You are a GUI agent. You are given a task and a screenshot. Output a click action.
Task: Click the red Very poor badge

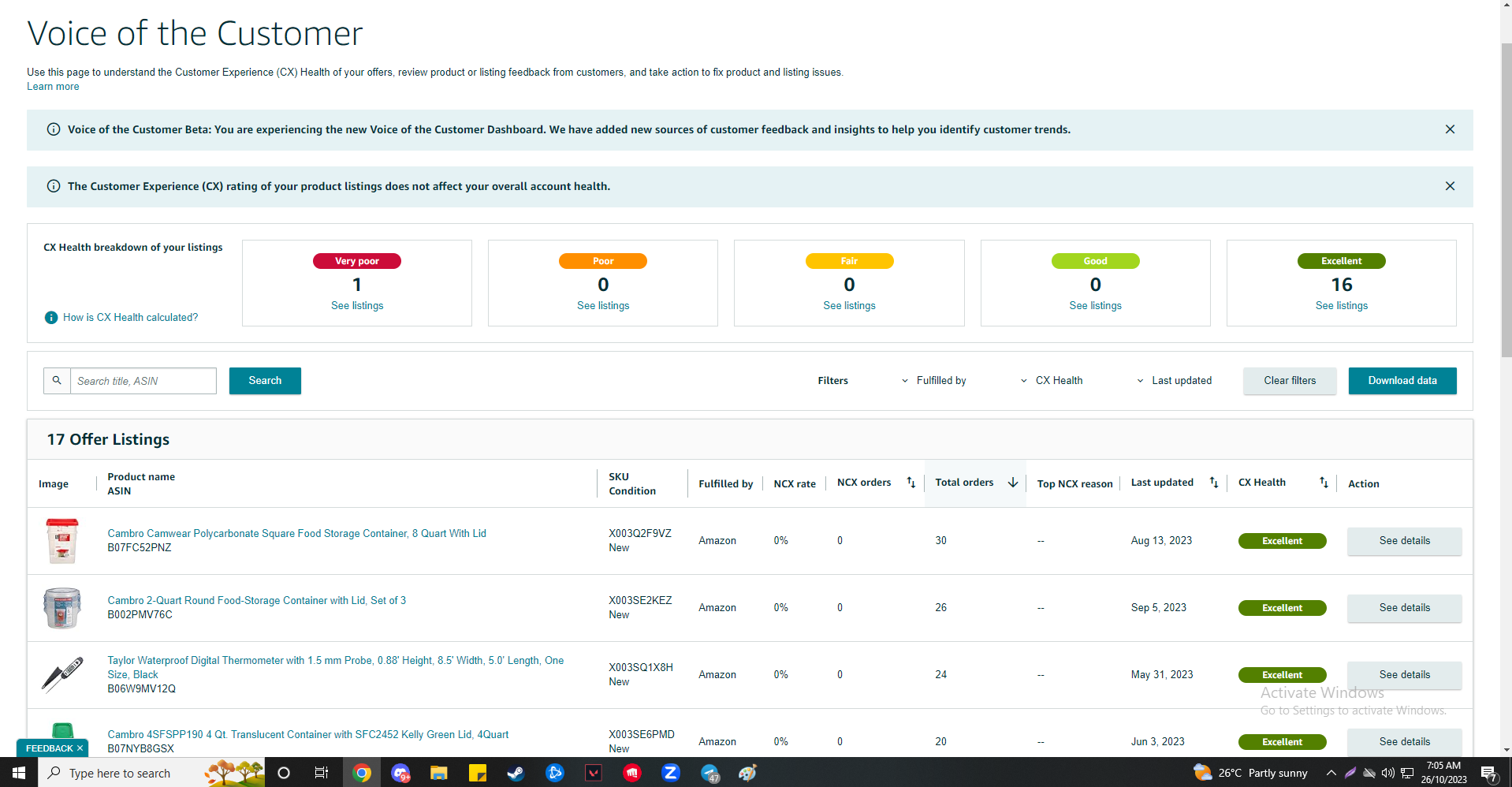[357, 261]
